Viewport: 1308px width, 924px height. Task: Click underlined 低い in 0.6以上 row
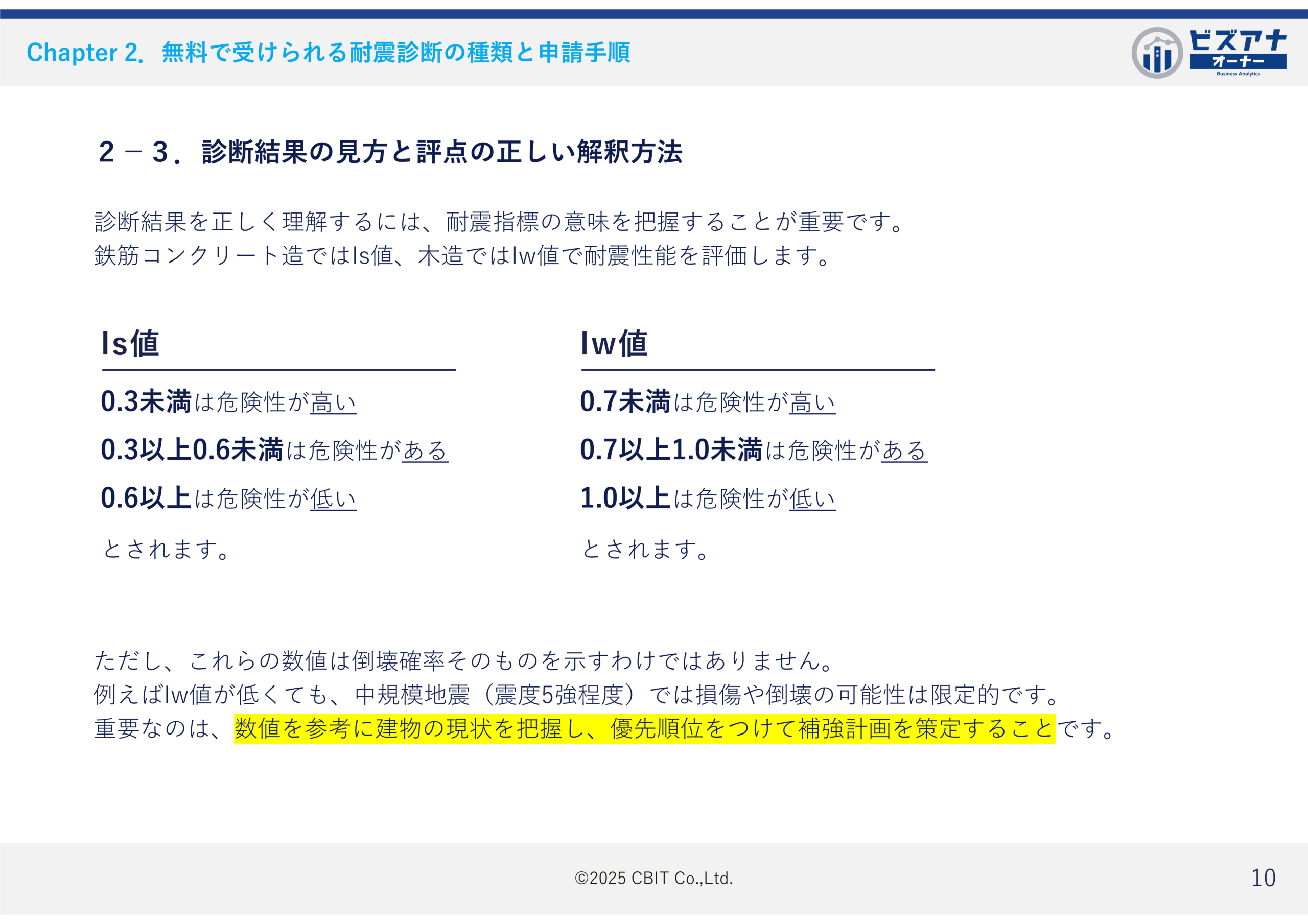coord(333,499)
